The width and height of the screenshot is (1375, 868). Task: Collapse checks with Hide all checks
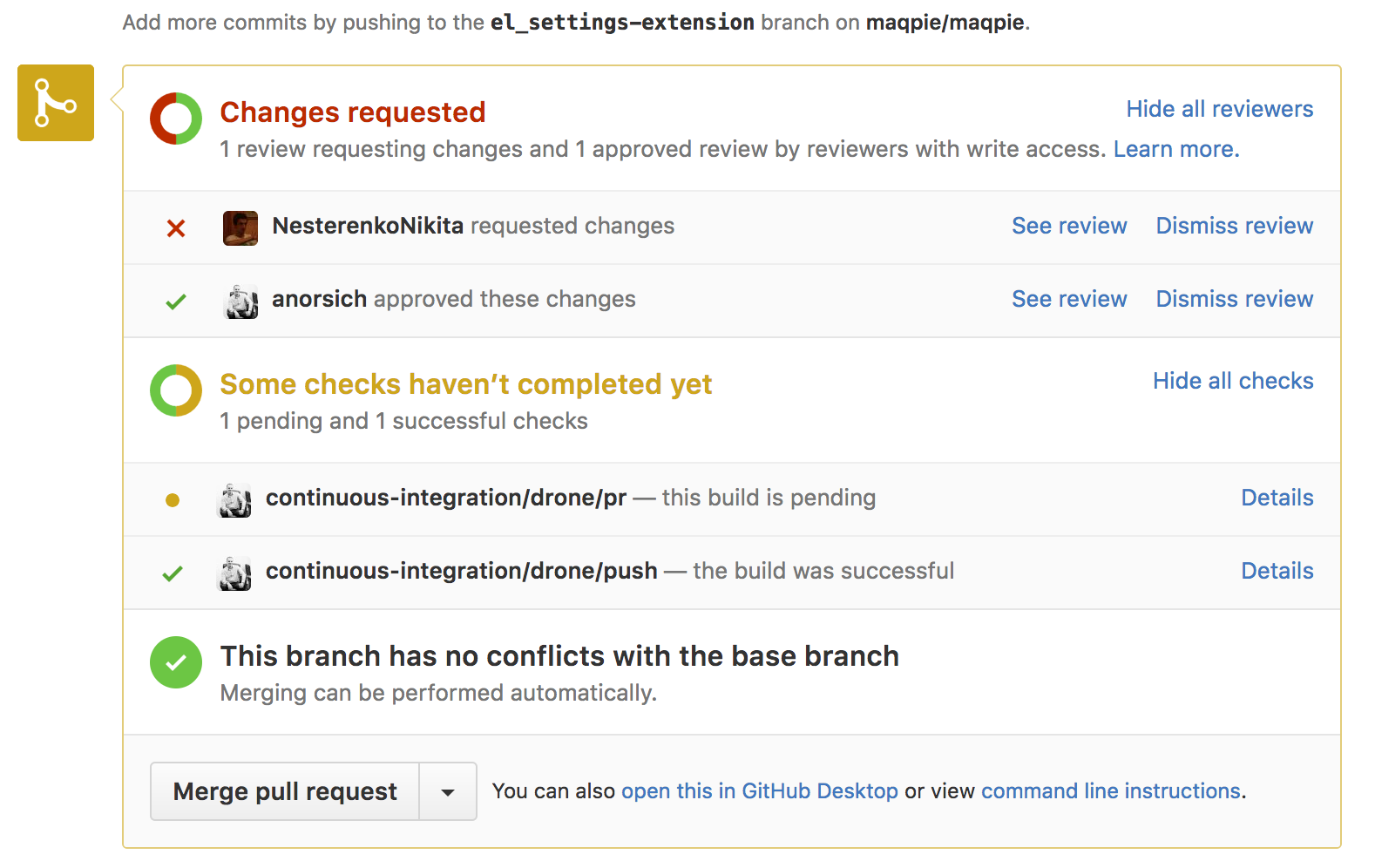pos(1232,381)
